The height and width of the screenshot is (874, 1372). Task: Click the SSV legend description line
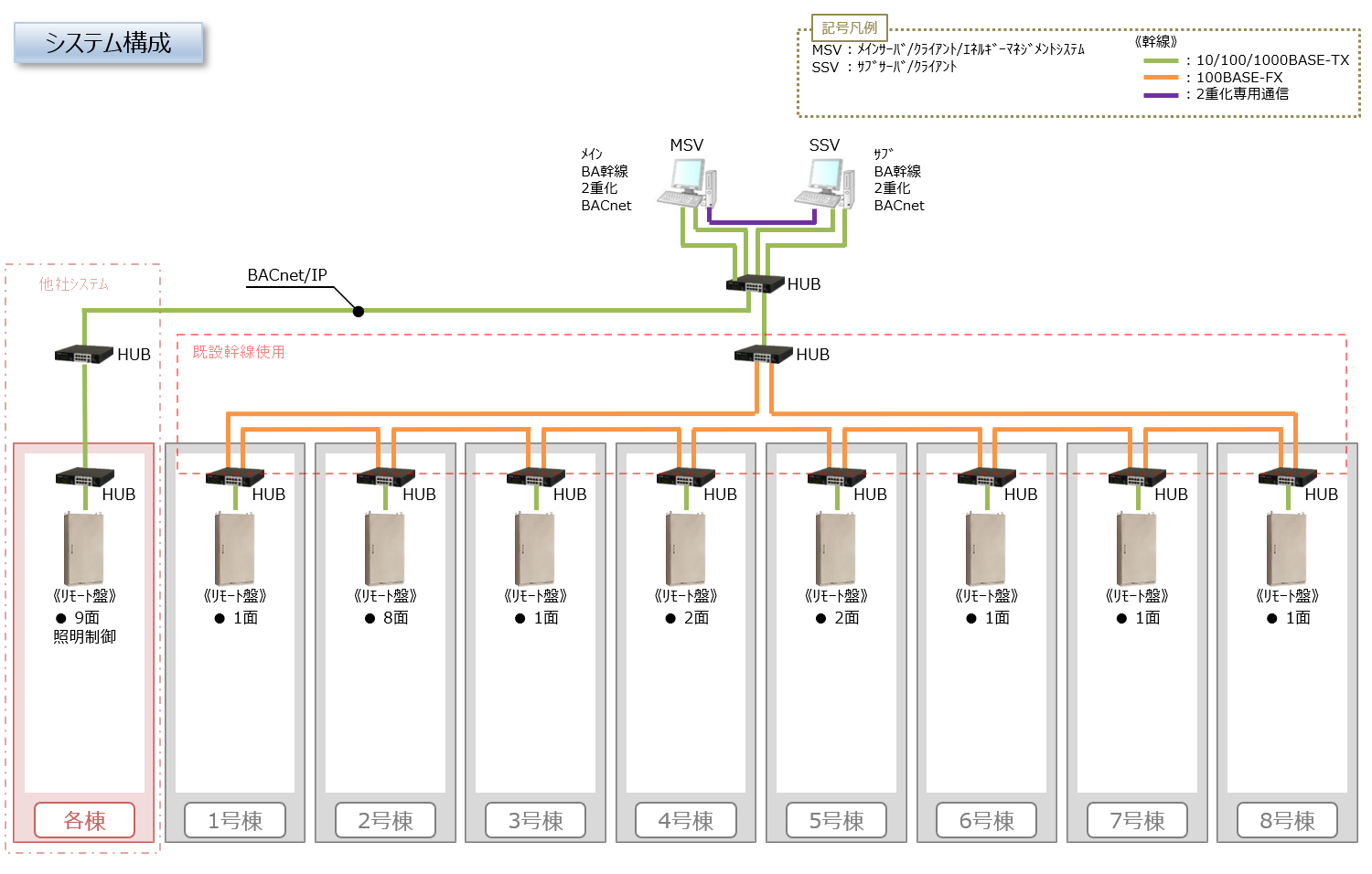[884, 67]
